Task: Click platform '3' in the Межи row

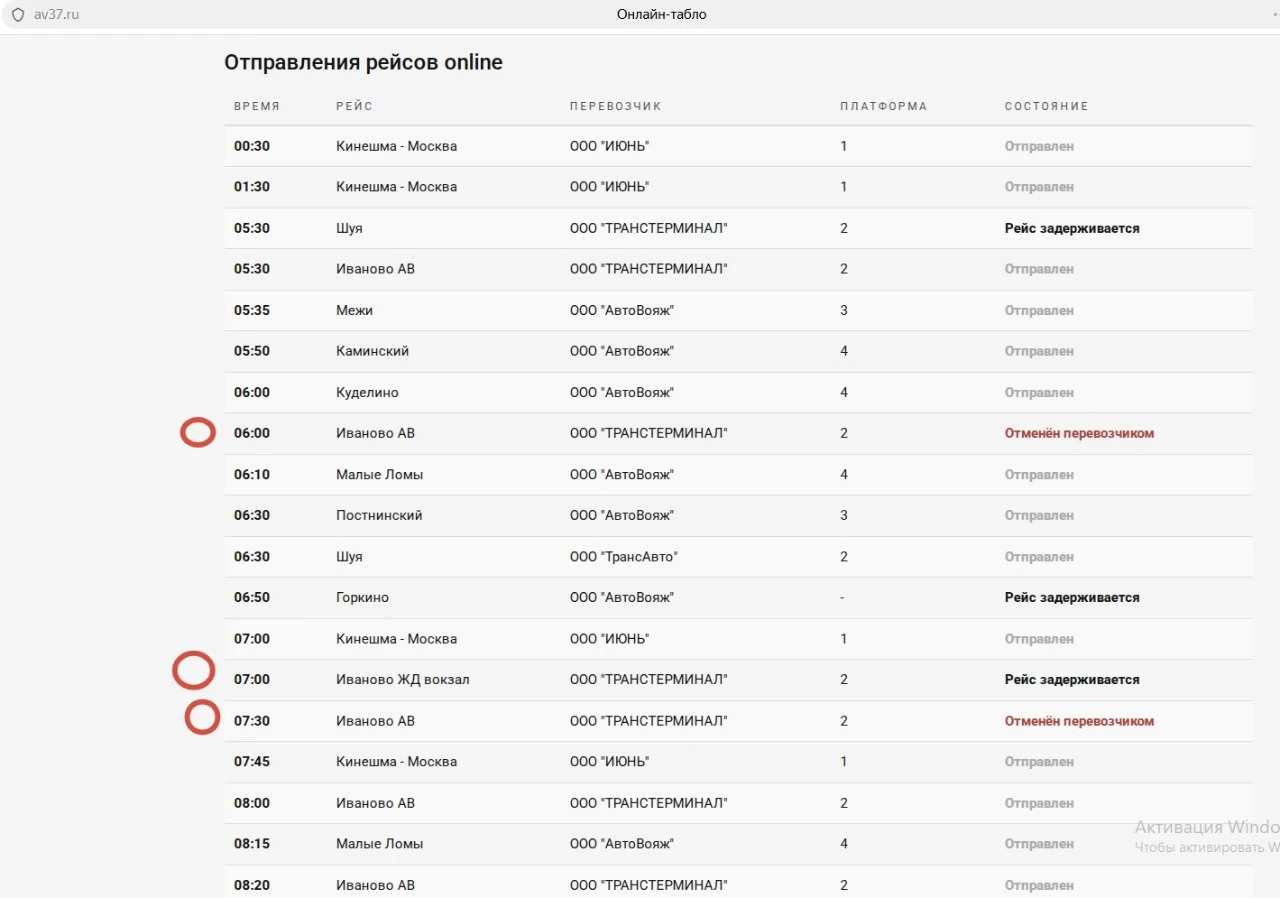Action: 844,310
